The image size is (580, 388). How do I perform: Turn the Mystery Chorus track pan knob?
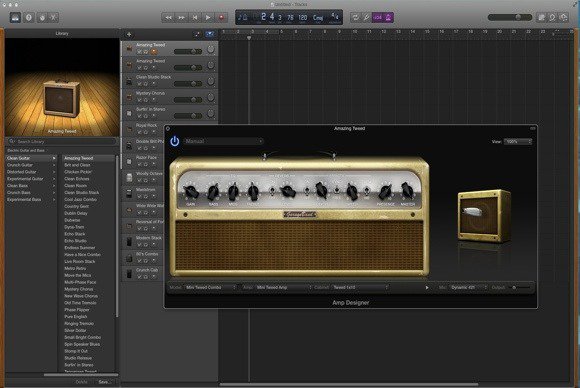pos(210,97)
